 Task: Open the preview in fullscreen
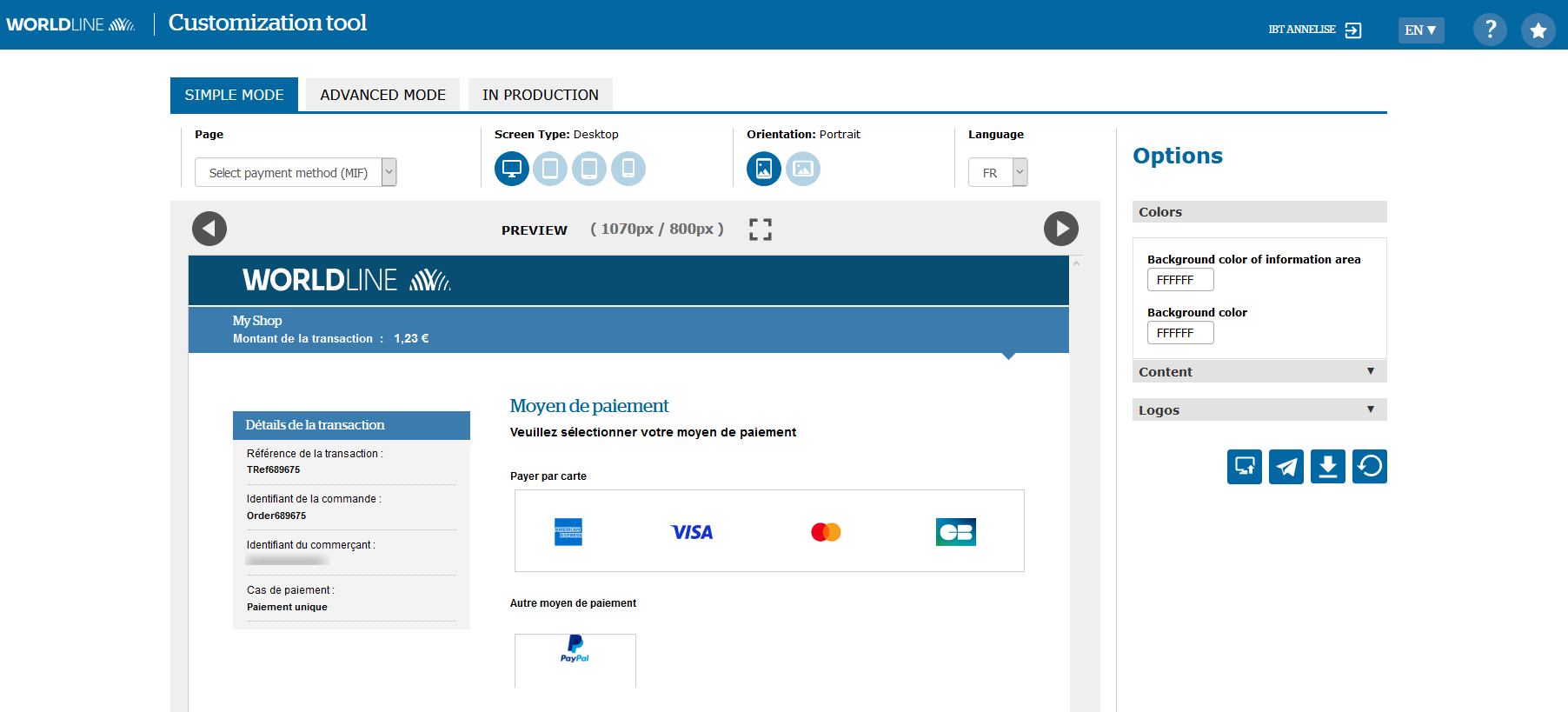(761, 230)
